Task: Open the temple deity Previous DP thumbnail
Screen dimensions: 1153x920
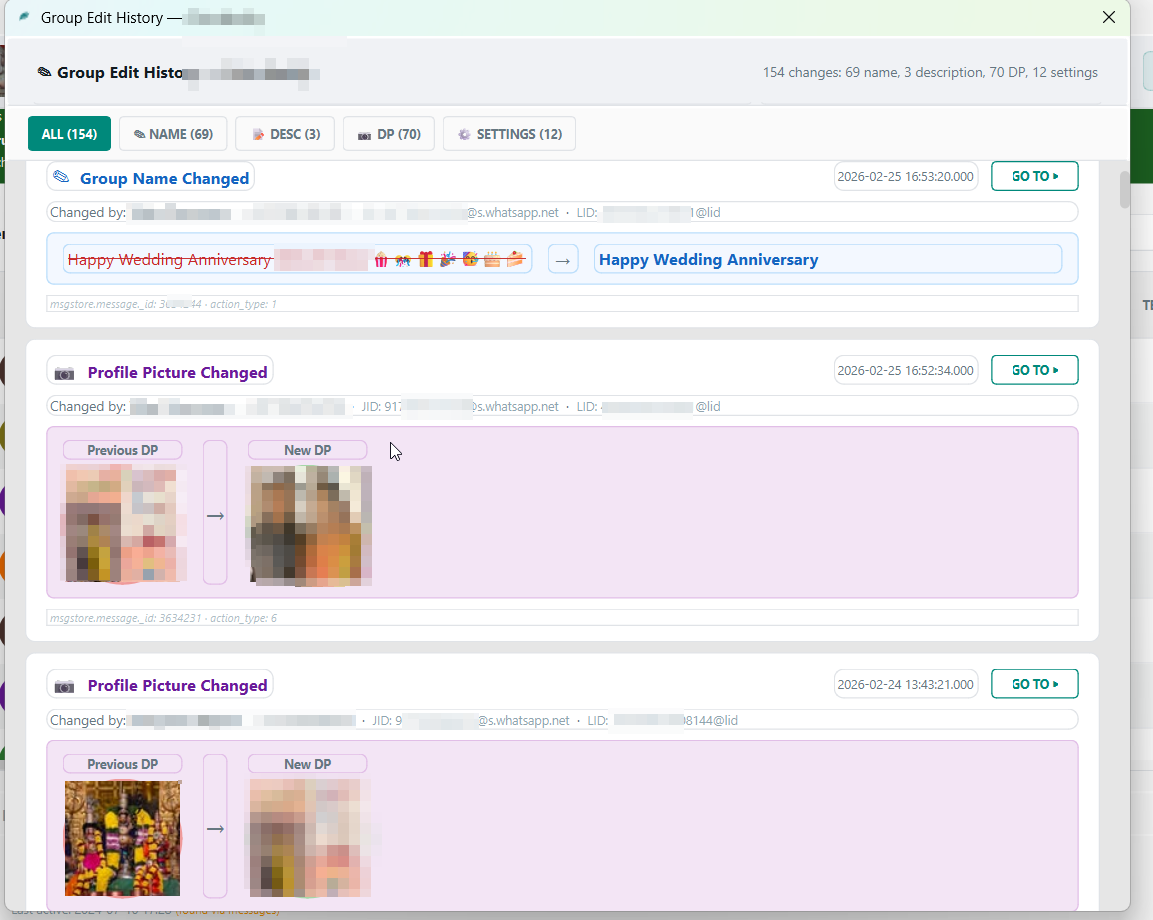Action: (122, 838)
